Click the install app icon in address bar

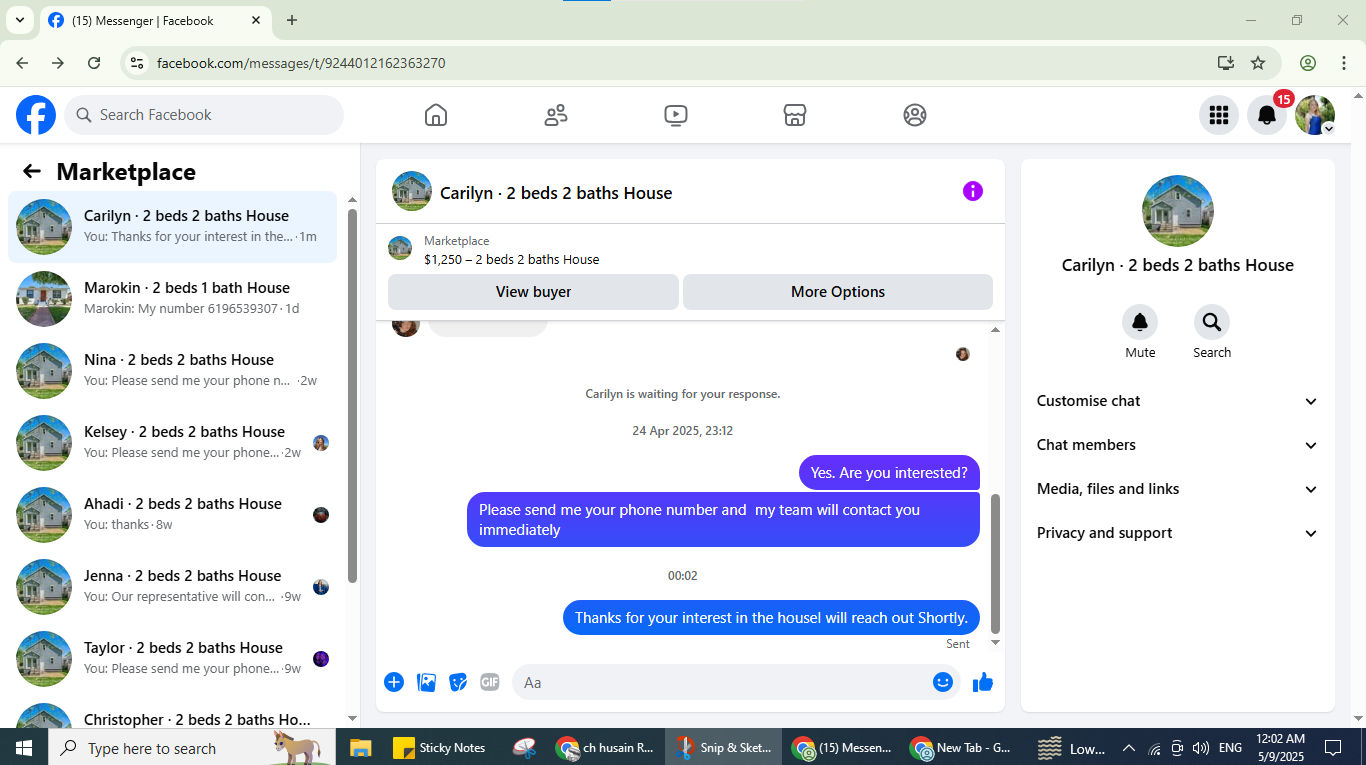(1226, 63)
